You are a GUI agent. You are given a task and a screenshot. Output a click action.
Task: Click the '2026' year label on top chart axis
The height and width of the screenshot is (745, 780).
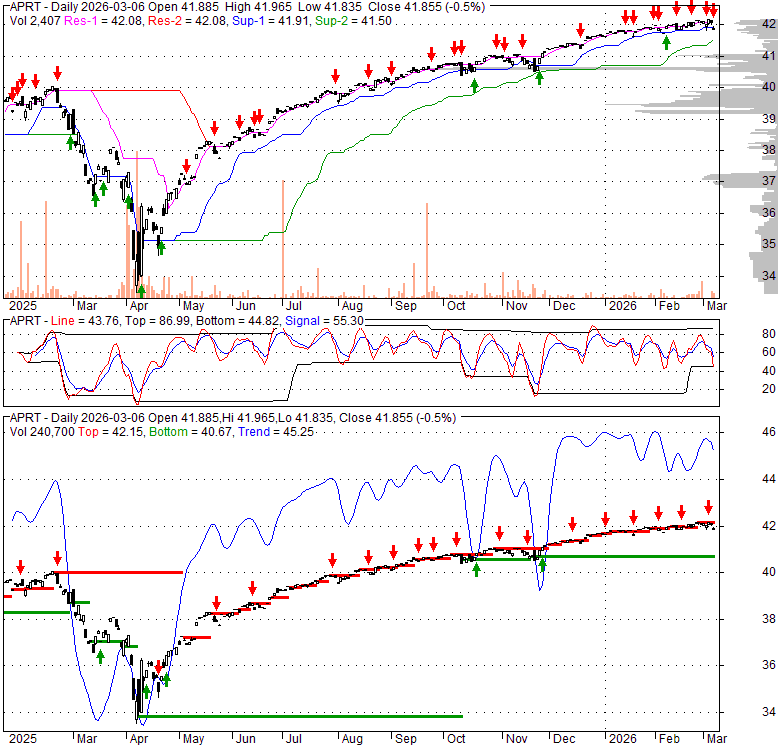(622, 305)
